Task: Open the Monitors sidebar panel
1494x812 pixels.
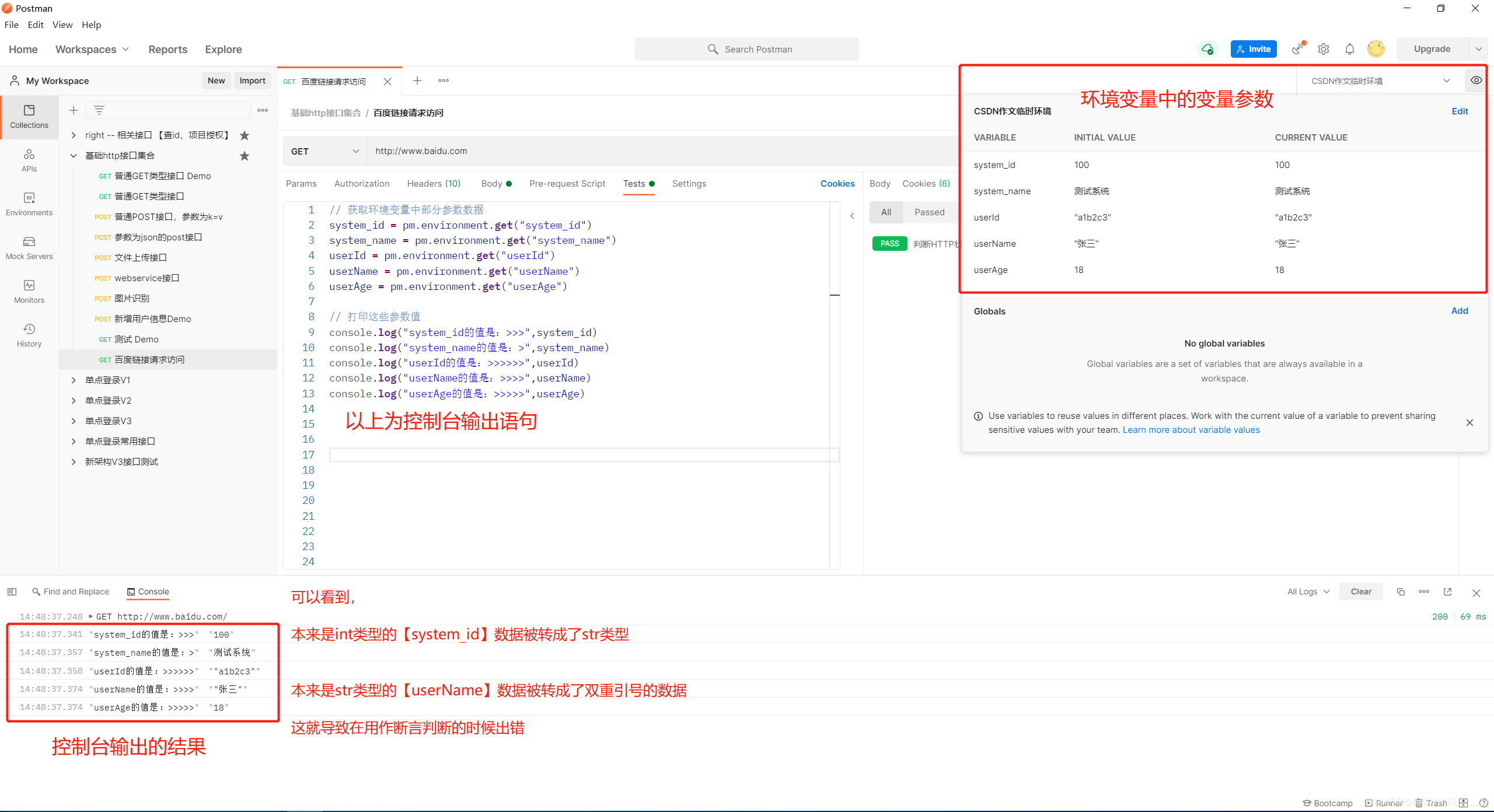Action: pyautogui.click(x=29, y=292)
